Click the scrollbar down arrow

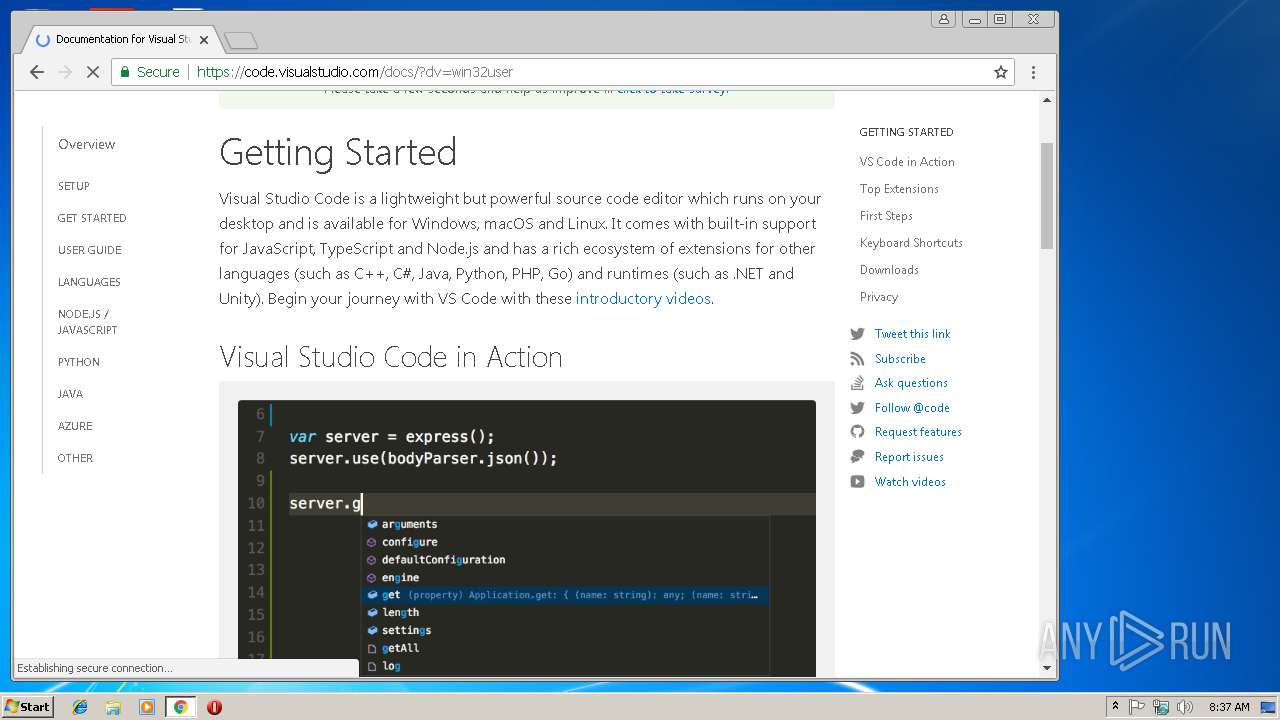click(1047, 668)
